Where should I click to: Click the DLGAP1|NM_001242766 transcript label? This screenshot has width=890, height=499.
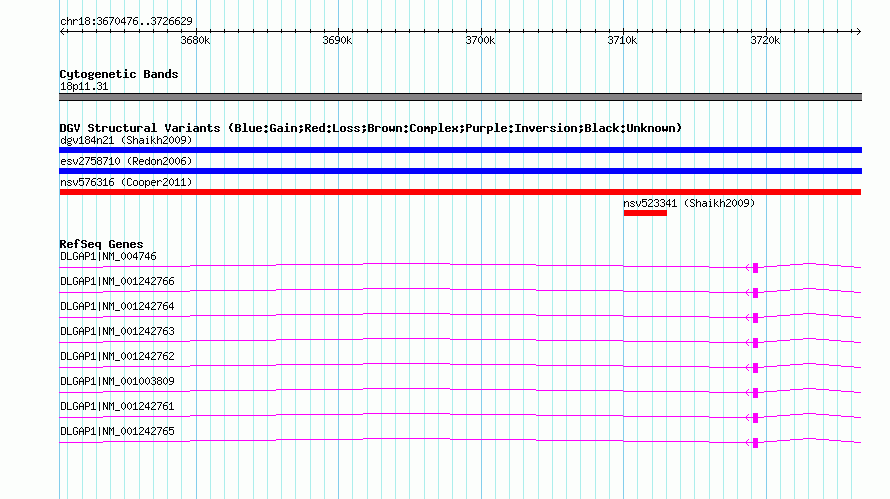117,281
